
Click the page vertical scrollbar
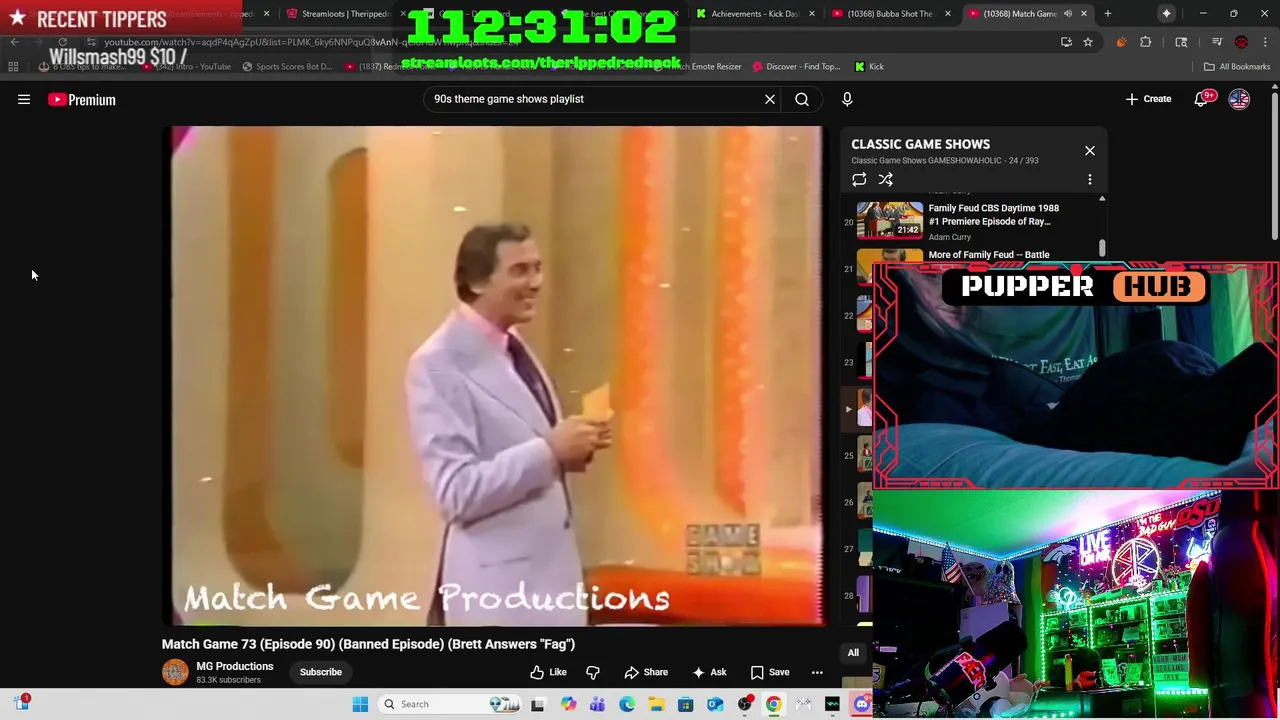[x=1274, y=165]
